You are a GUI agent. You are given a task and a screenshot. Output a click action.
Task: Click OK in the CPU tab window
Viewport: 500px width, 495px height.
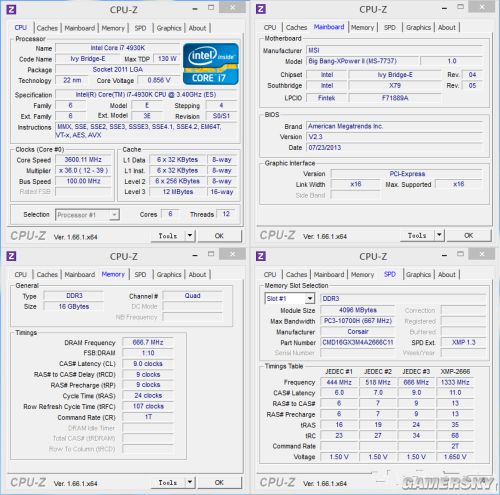[219, 236]
